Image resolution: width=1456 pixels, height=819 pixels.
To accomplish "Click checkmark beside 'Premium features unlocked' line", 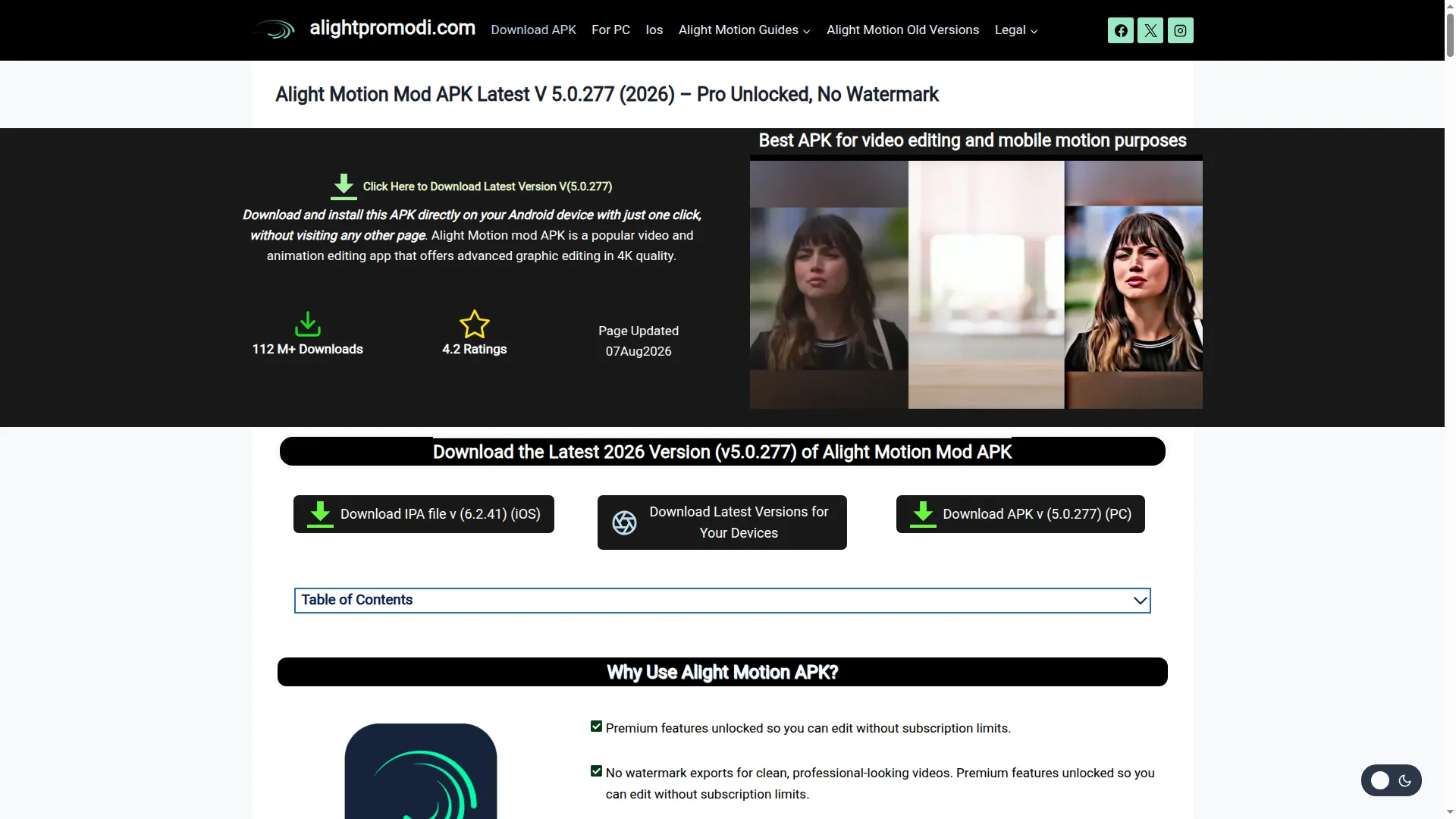I will 596,726.
